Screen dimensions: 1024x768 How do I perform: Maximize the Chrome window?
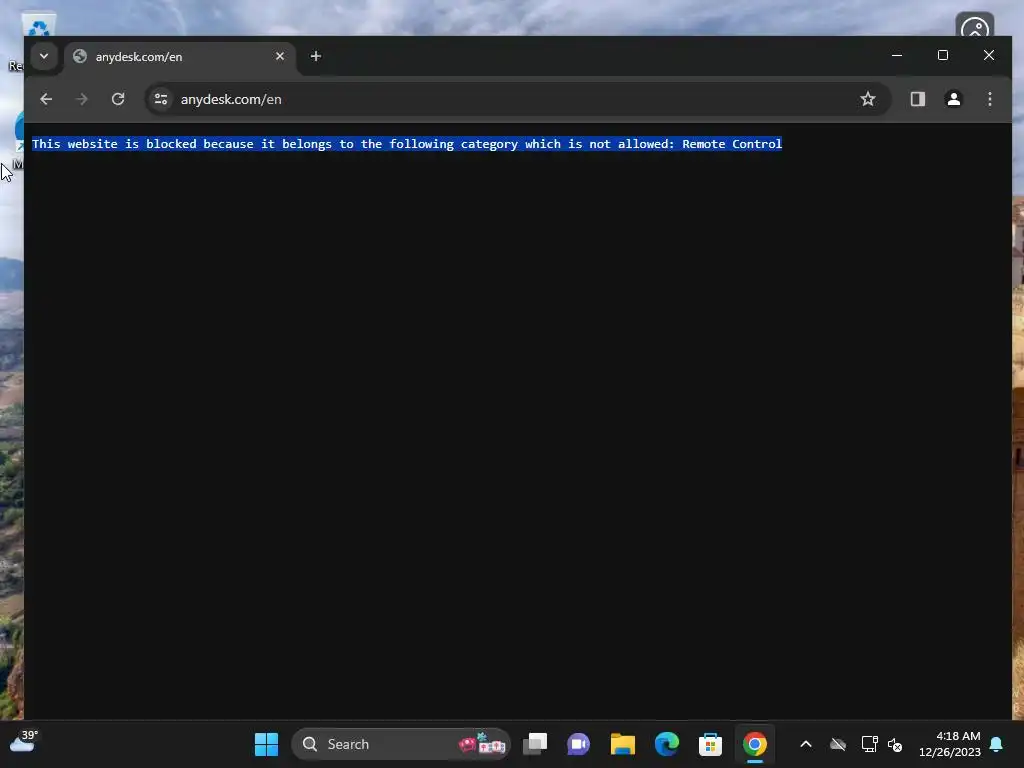coord(942,56)
